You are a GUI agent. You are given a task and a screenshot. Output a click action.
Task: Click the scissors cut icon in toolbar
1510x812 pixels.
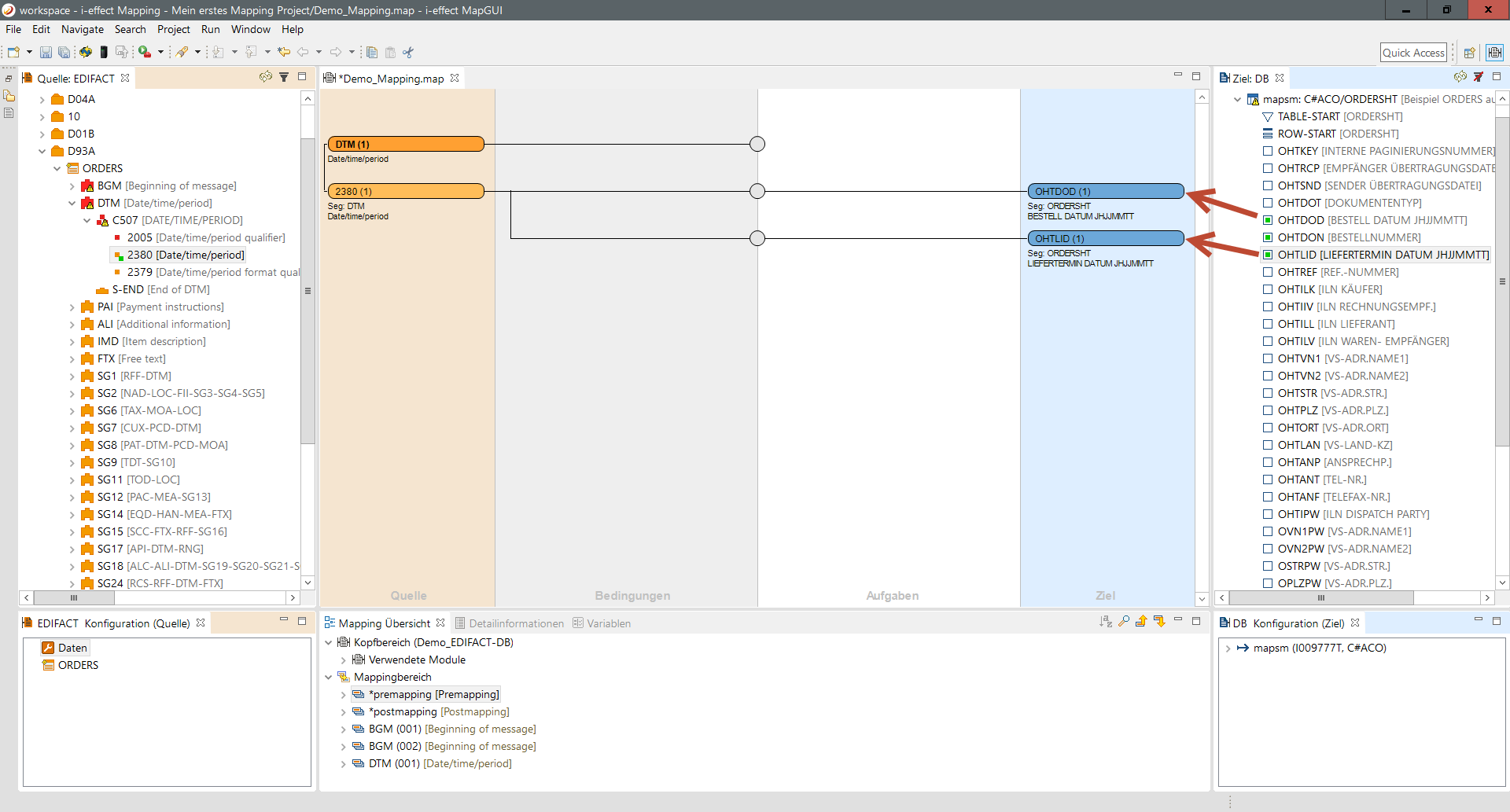click(408, 53)
